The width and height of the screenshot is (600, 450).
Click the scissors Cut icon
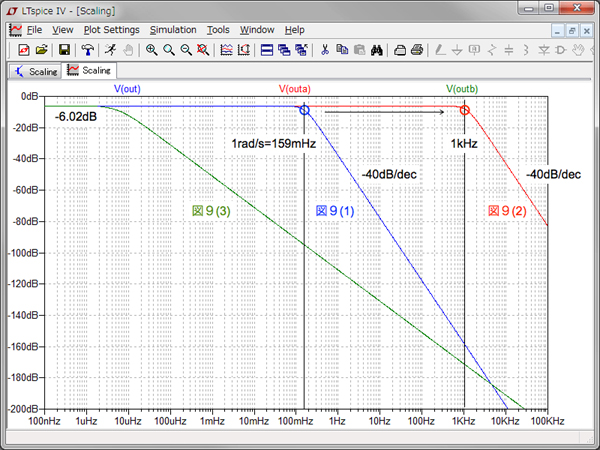coord(325,49)
